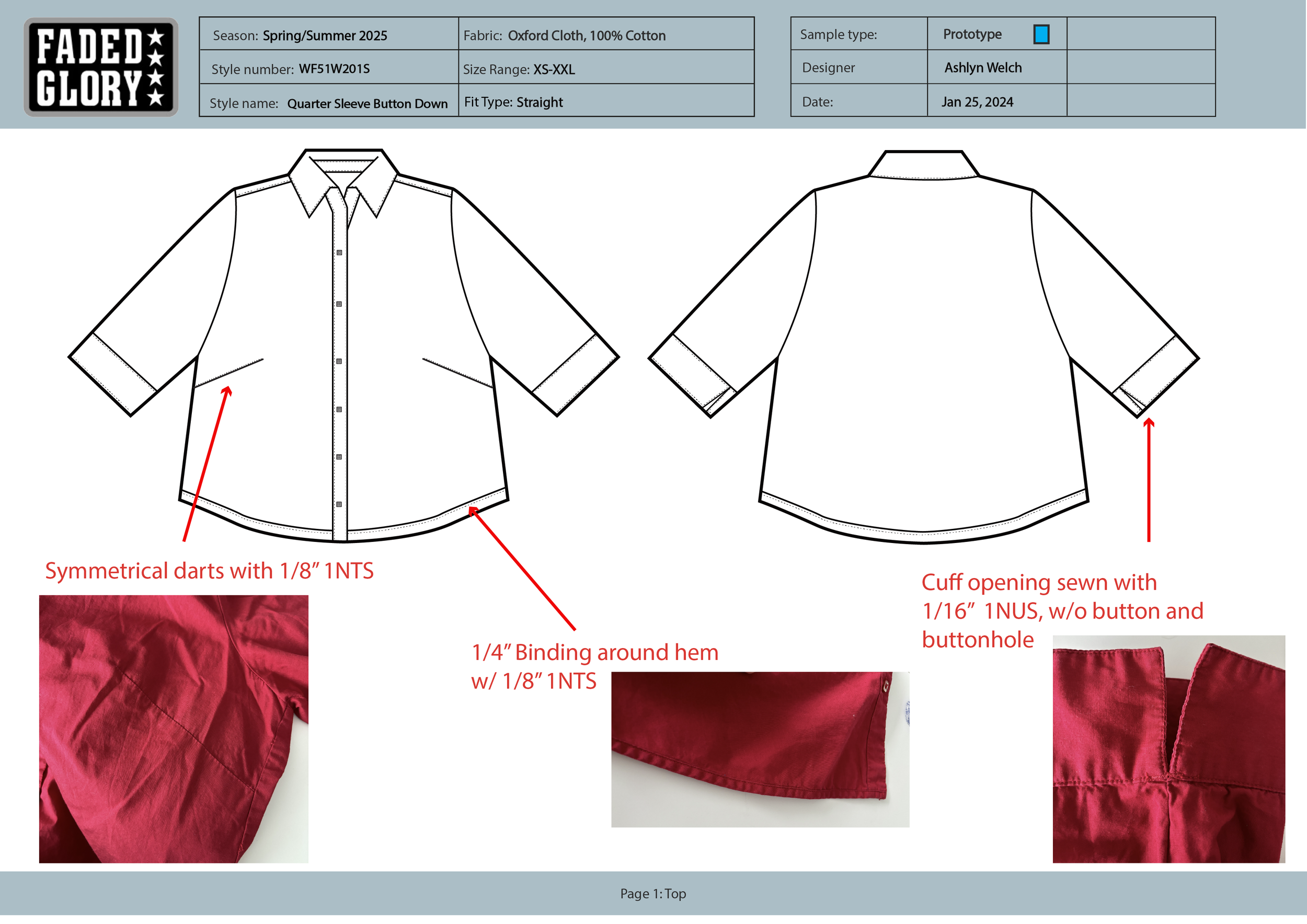Click the red arrow pointing to left dart

point(206,464)
